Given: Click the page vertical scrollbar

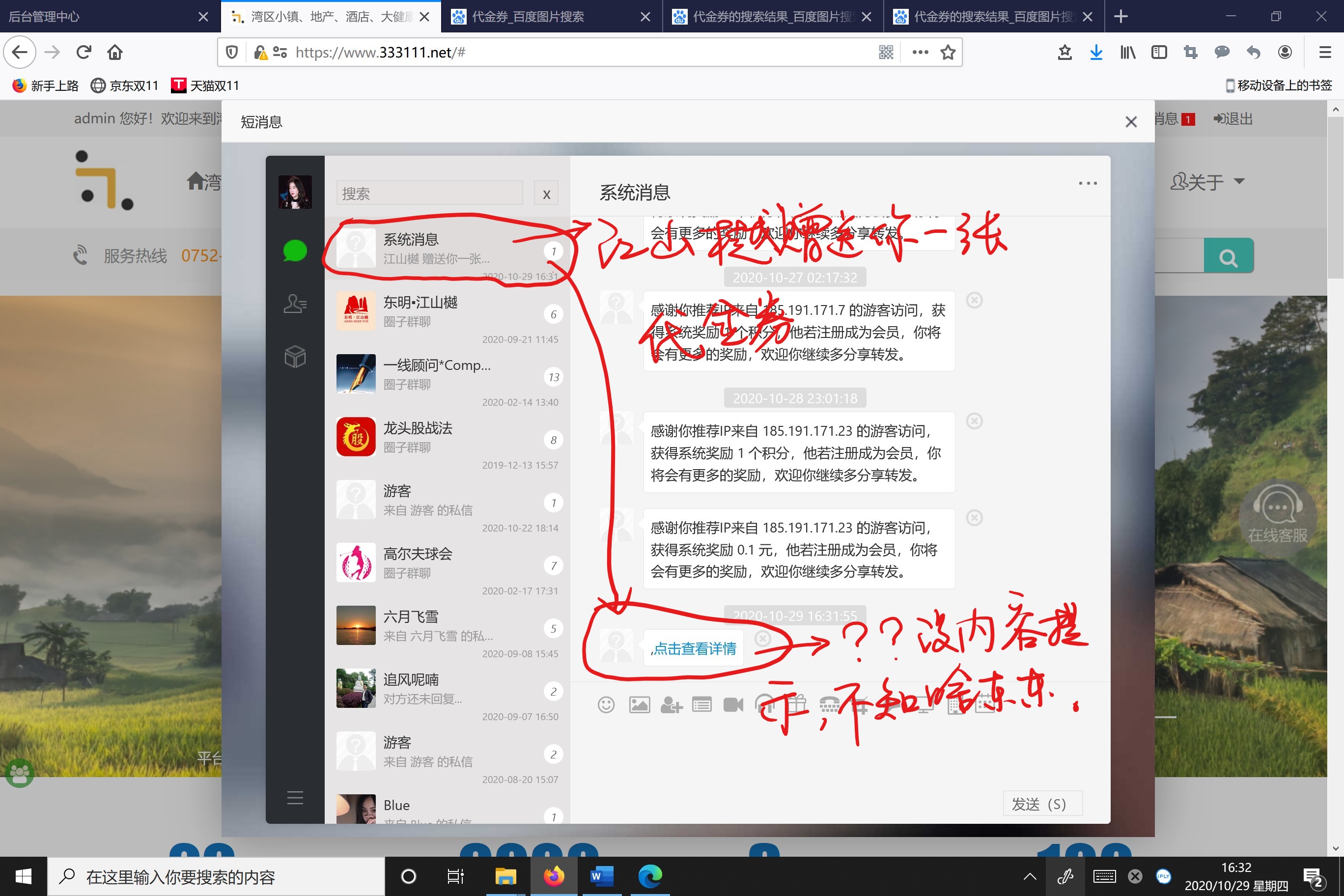Looking at the screenshot, I should pos(1335,195).
